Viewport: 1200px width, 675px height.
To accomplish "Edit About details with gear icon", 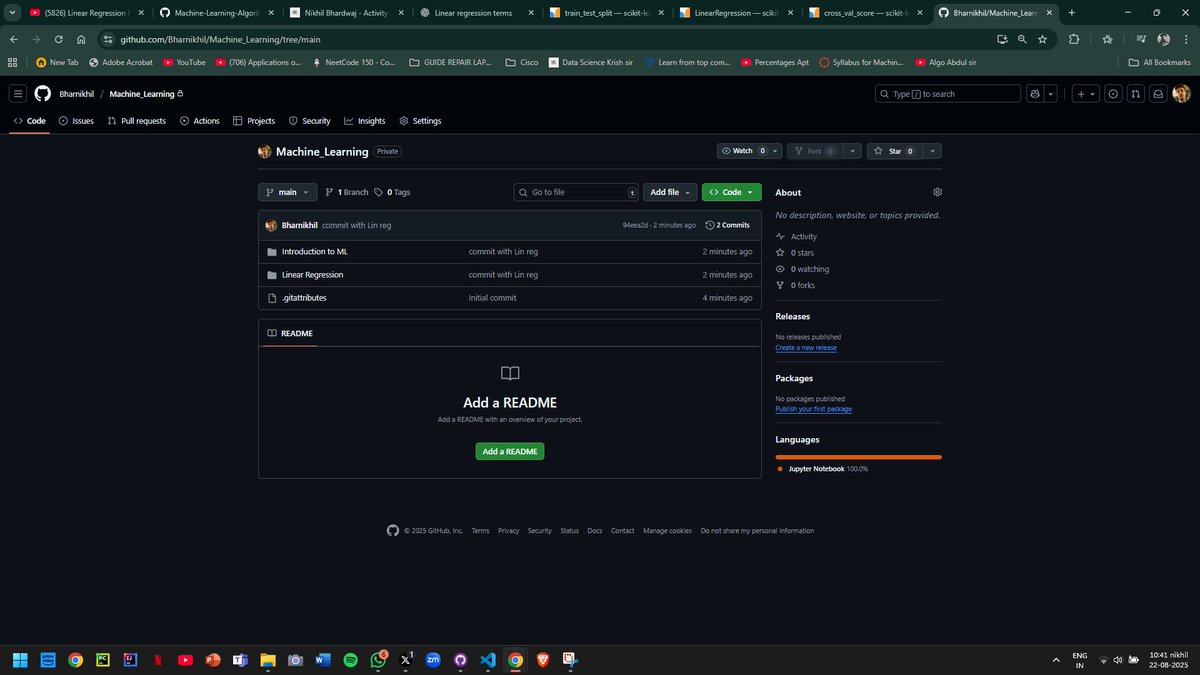I will [937, 192].
